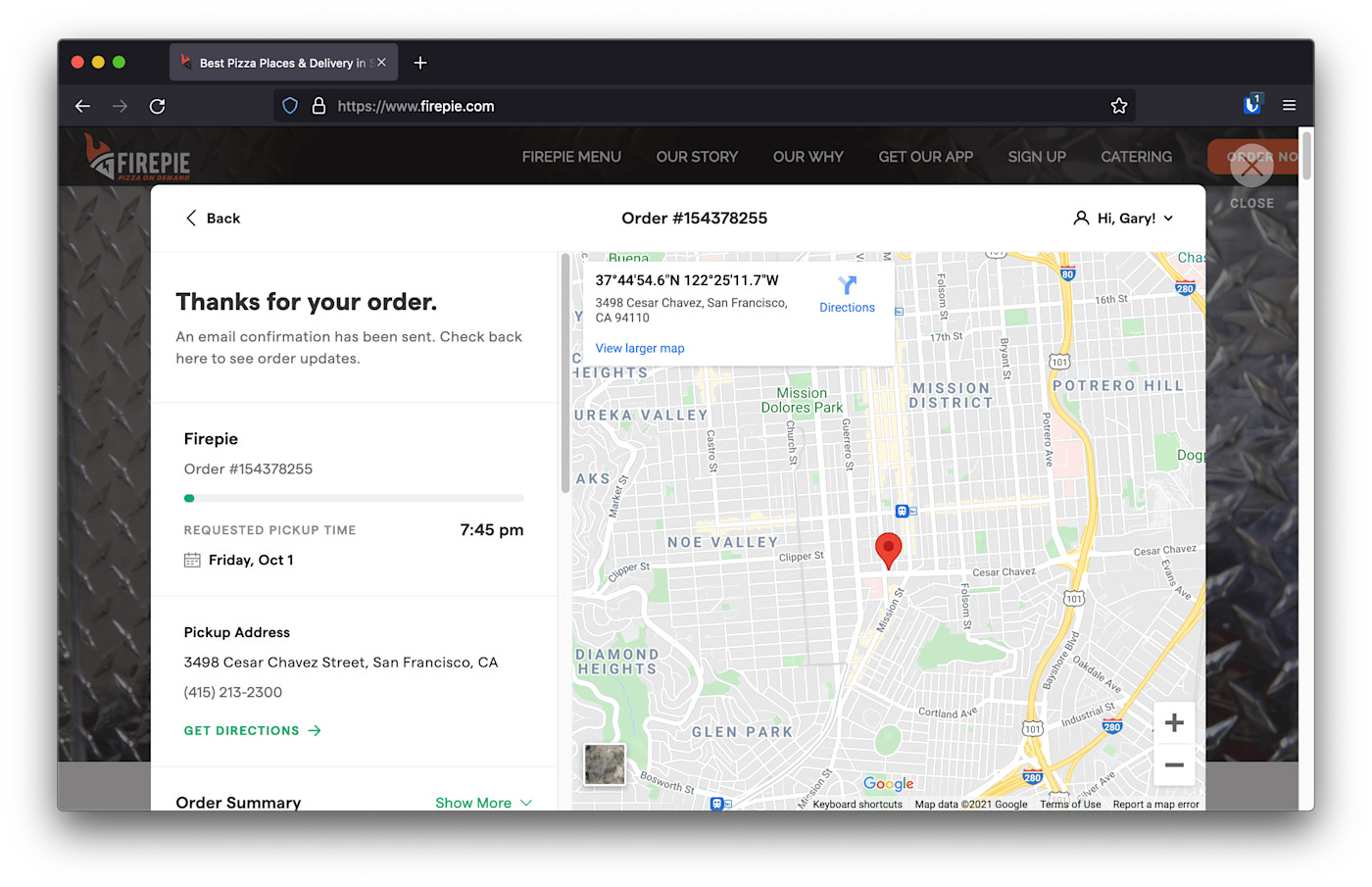This screenshot has width=1372, height=887.
Task: Open the FIREPIE MENU navigation item
Action: [571, 156]
